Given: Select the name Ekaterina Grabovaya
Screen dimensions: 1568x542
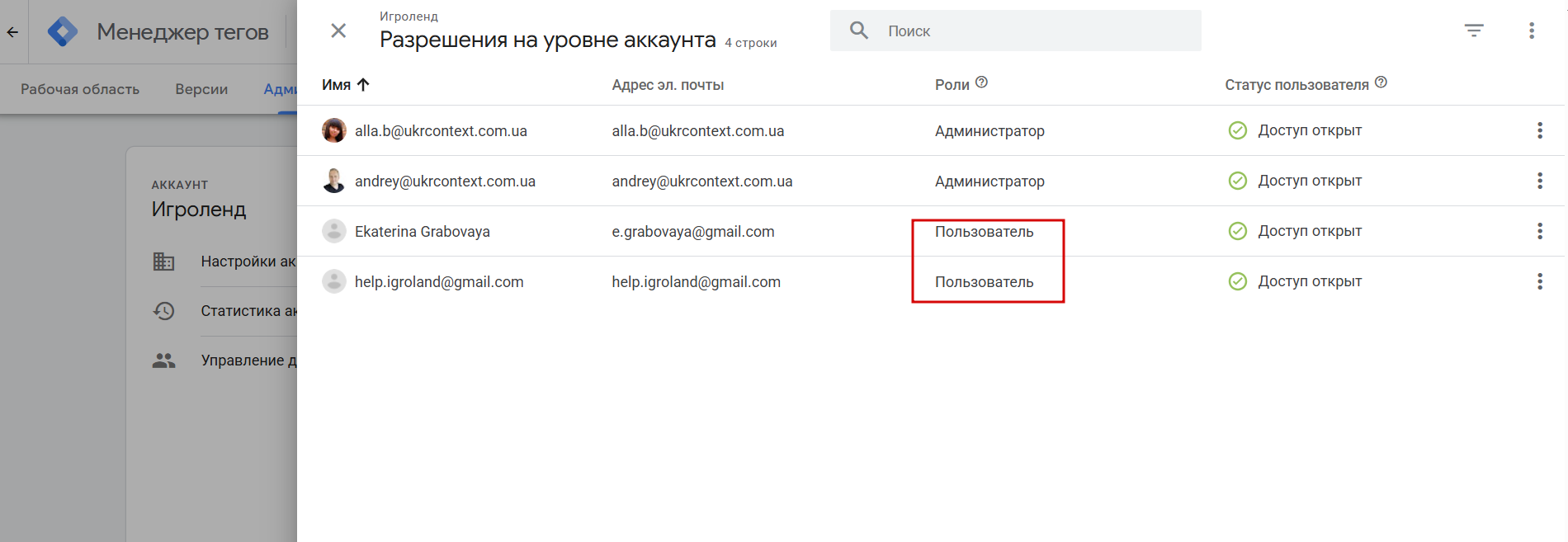Looking at the screenshot, I should point(423,232).
